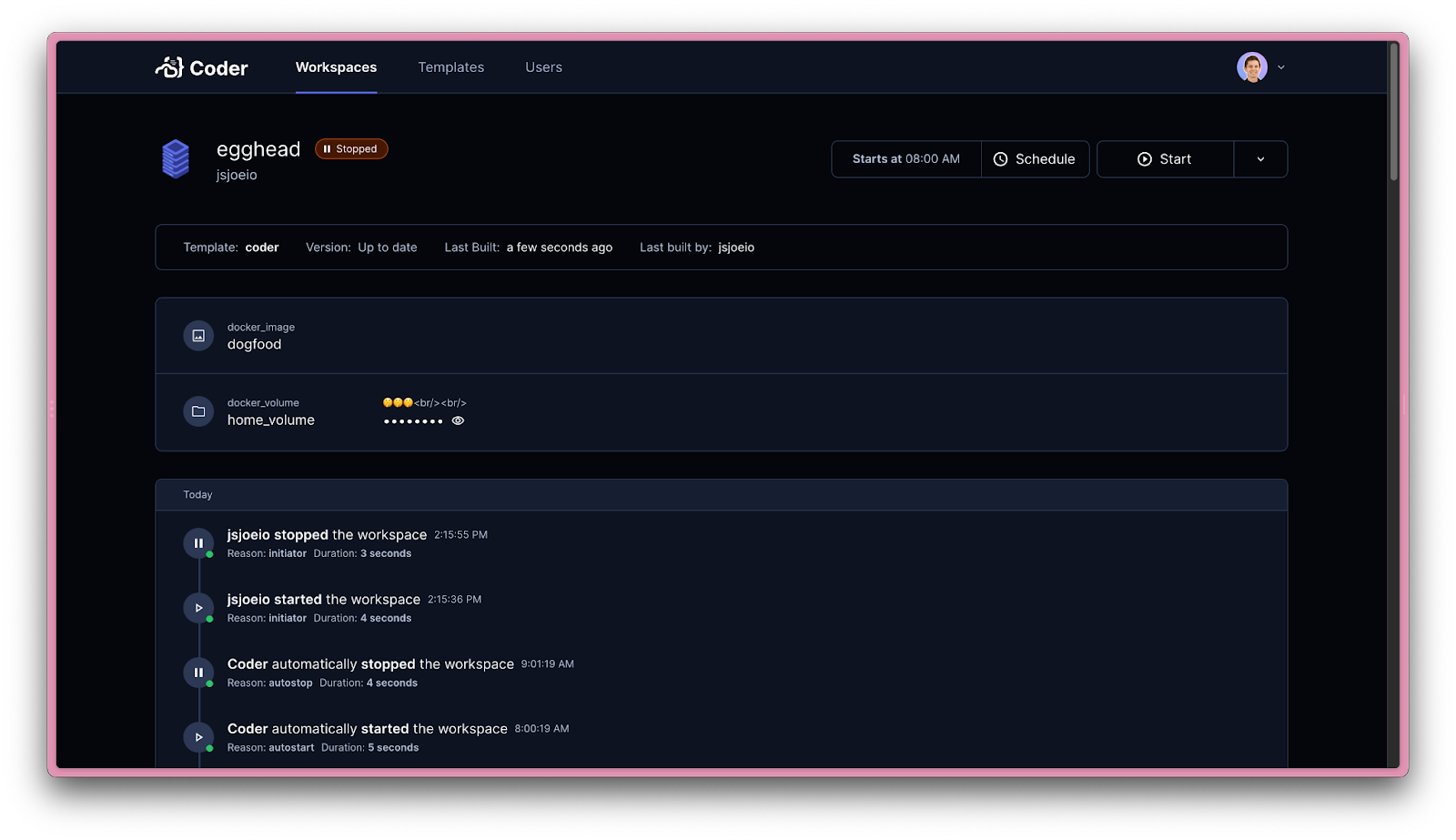Image resolution: width=1456 pixels, height=840 pixels.
Task: Open the Schedule settings
Action: tap(1036, 159)
